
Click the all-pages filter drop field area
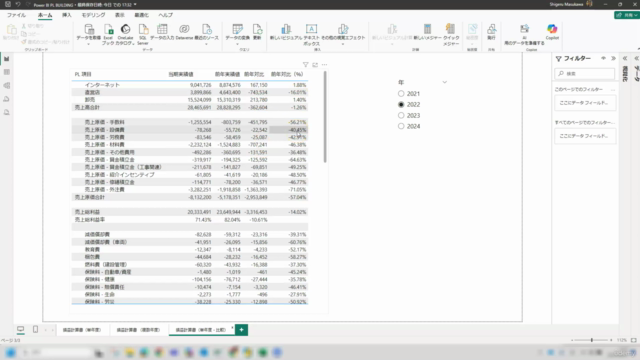tap(584, 136)
